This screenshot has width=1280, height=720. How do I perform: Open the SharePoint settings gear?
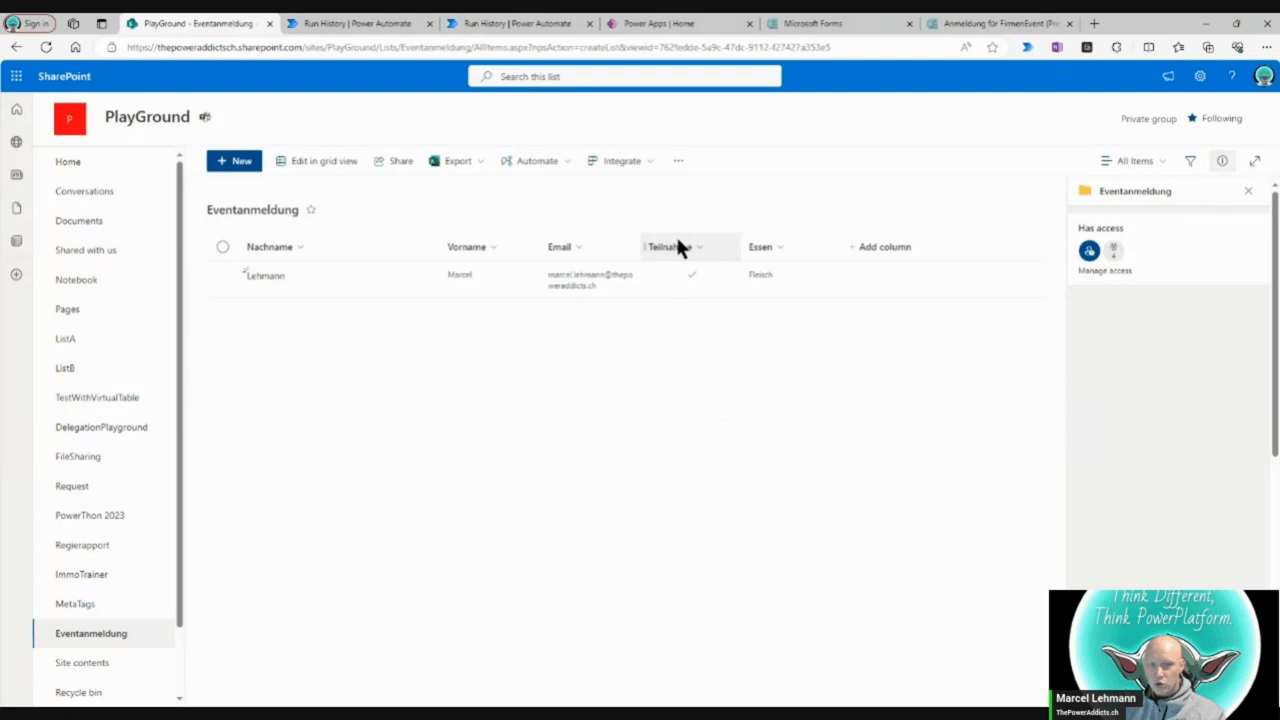coord(1200,76)
